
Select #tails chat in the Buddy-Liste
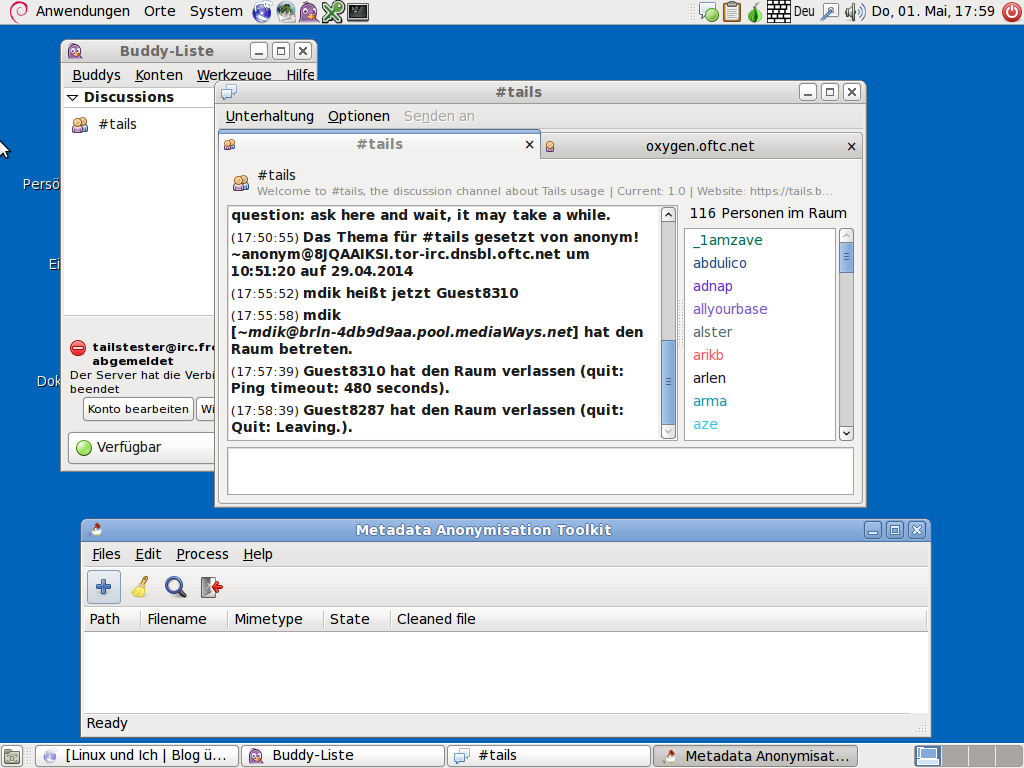tap(117, 124)
